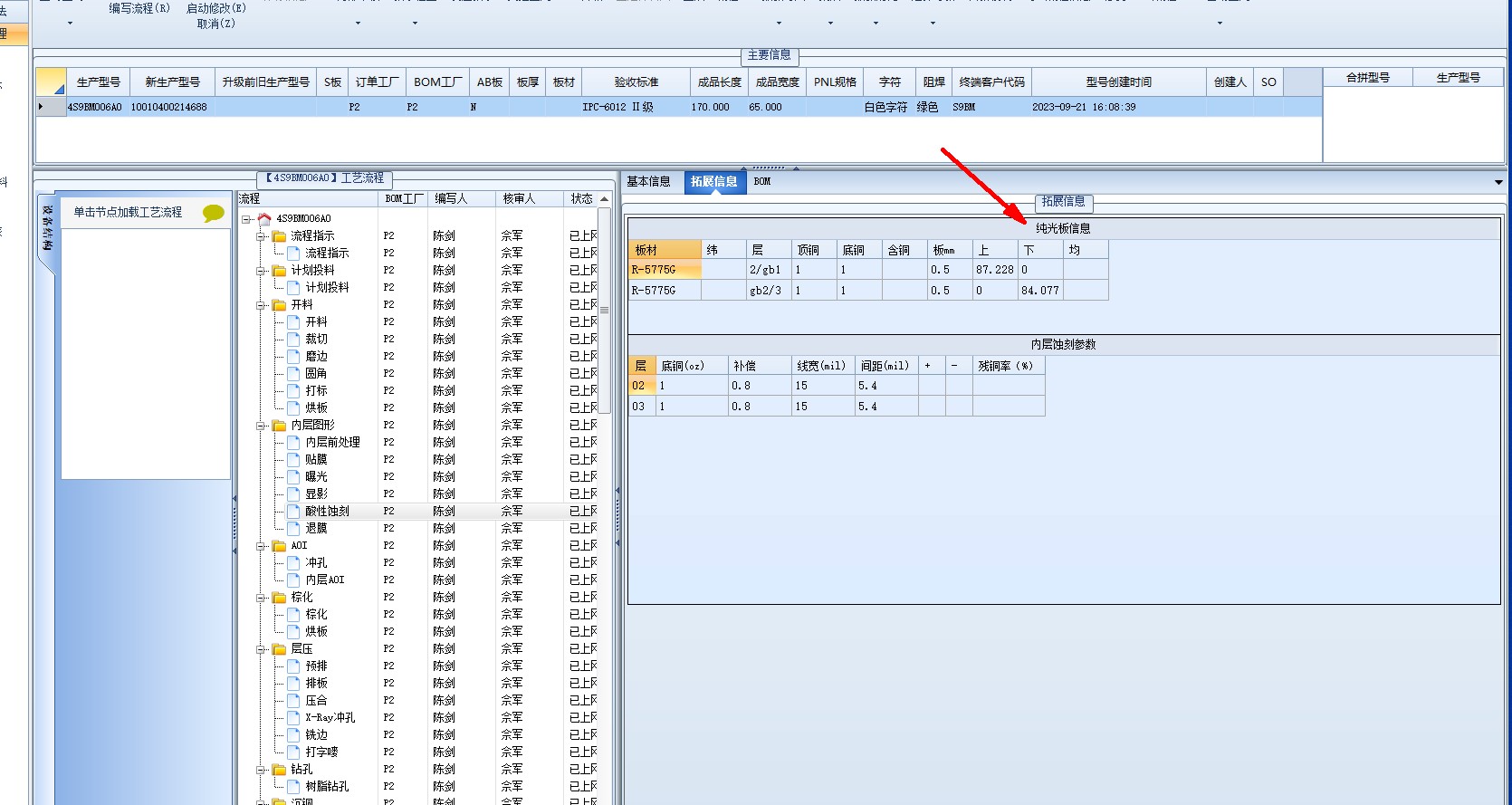This screenshot has width=1512, height=805.
Task: Click the document icon next to 曝光
Action: (x=293, y=476)
